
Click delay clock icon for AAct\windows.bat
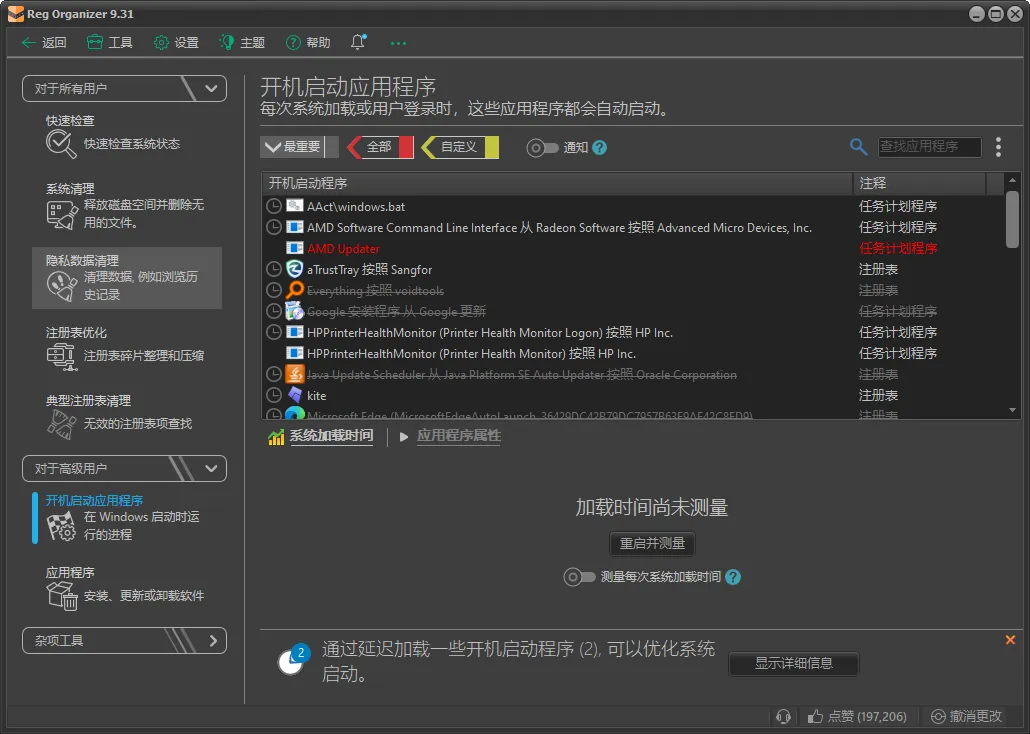point(274,206)
